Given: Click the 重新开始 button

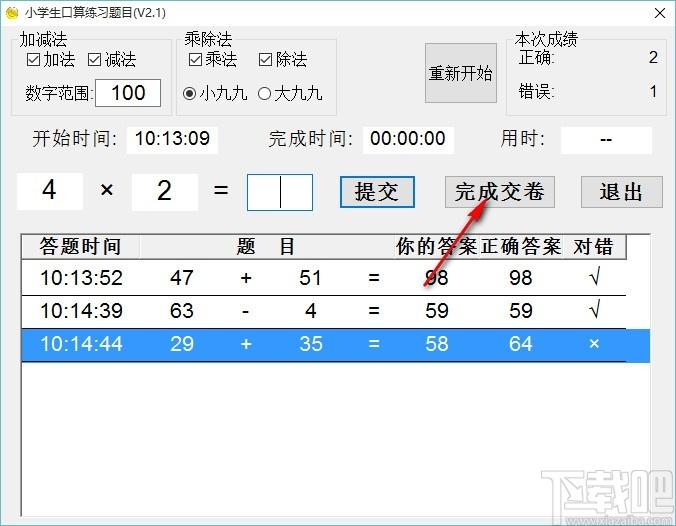Looking at the screenshot, I should point(460,73).
